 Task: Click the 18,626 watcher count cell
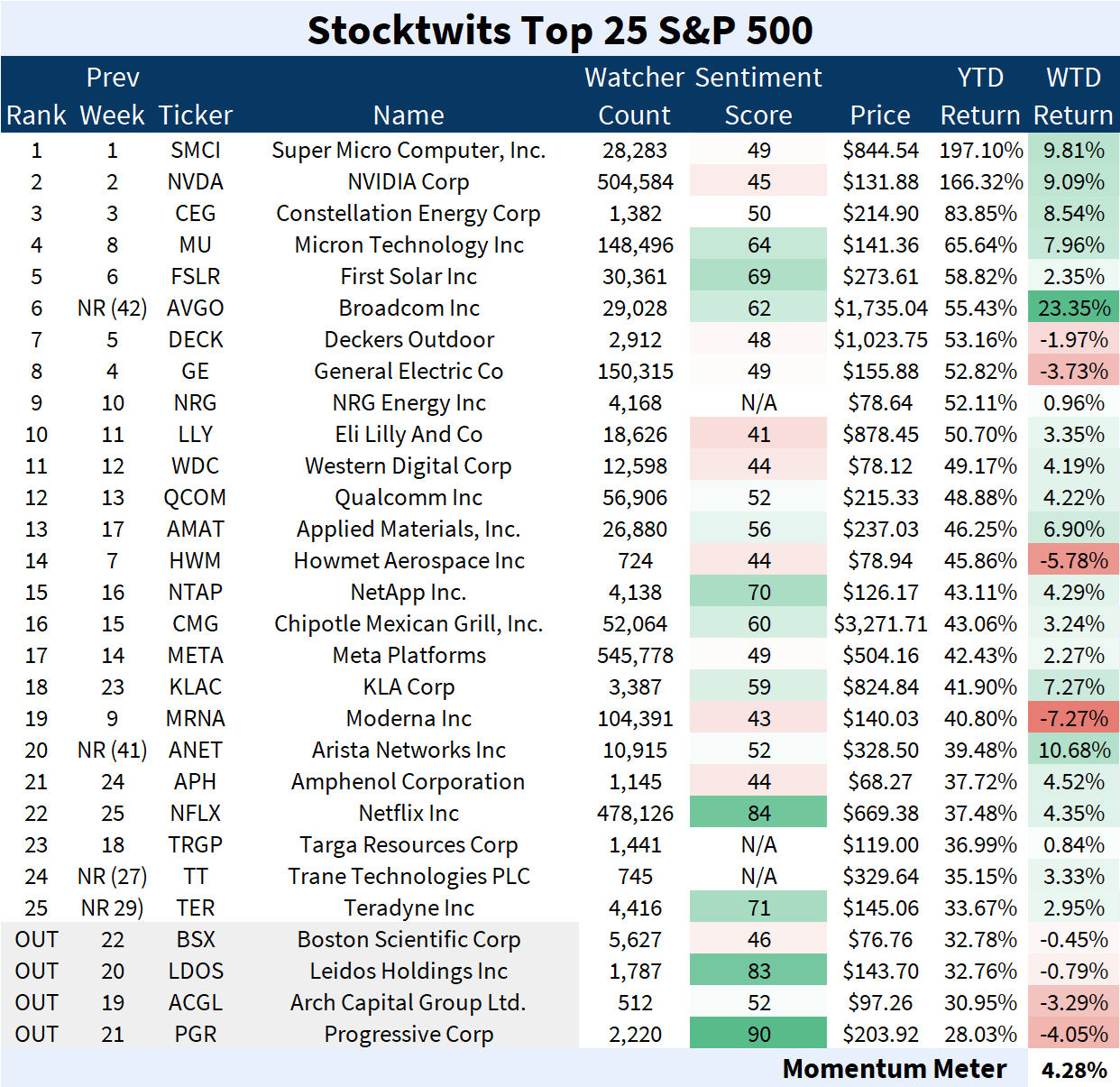click(635, 434)
